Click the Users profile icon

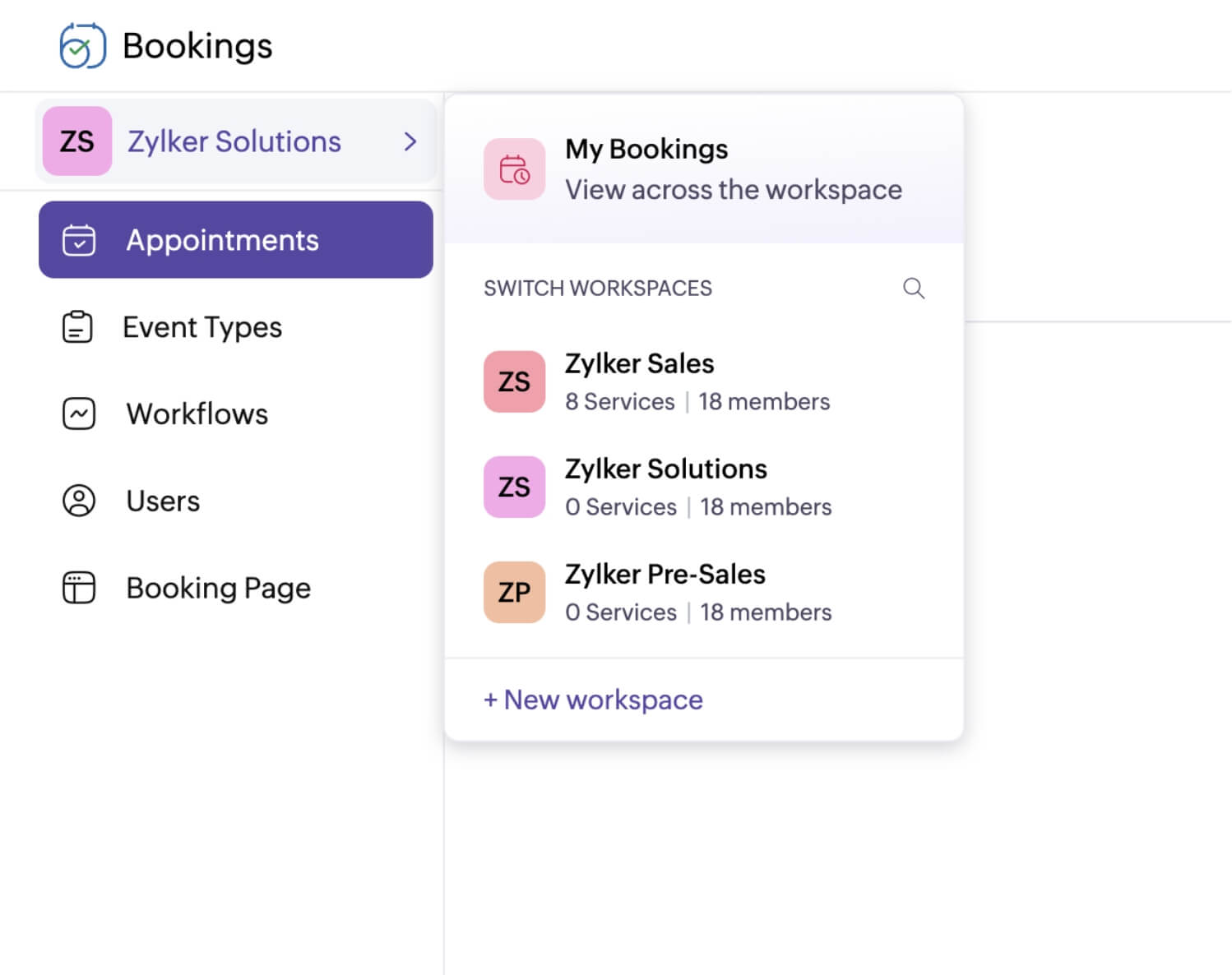tap(79, 501)
